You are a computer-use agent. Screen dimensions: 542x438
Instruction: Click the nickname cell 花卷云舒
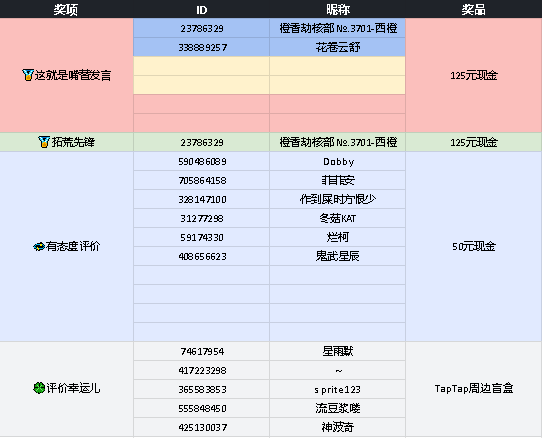click(x=337, y=47)
